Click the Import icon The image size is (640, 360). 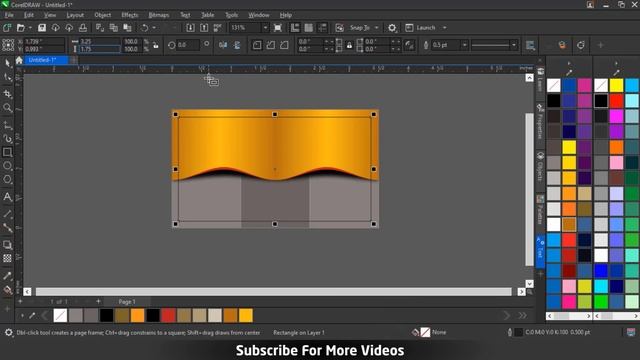190,28
